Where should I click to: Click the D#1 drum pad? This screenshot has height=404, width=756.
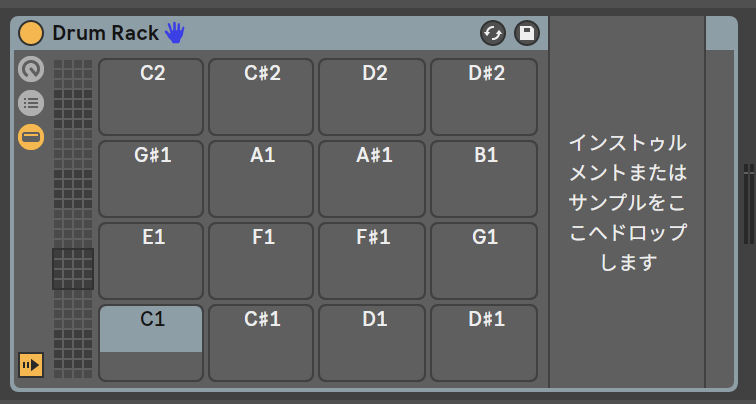click(x=484, y=342)
